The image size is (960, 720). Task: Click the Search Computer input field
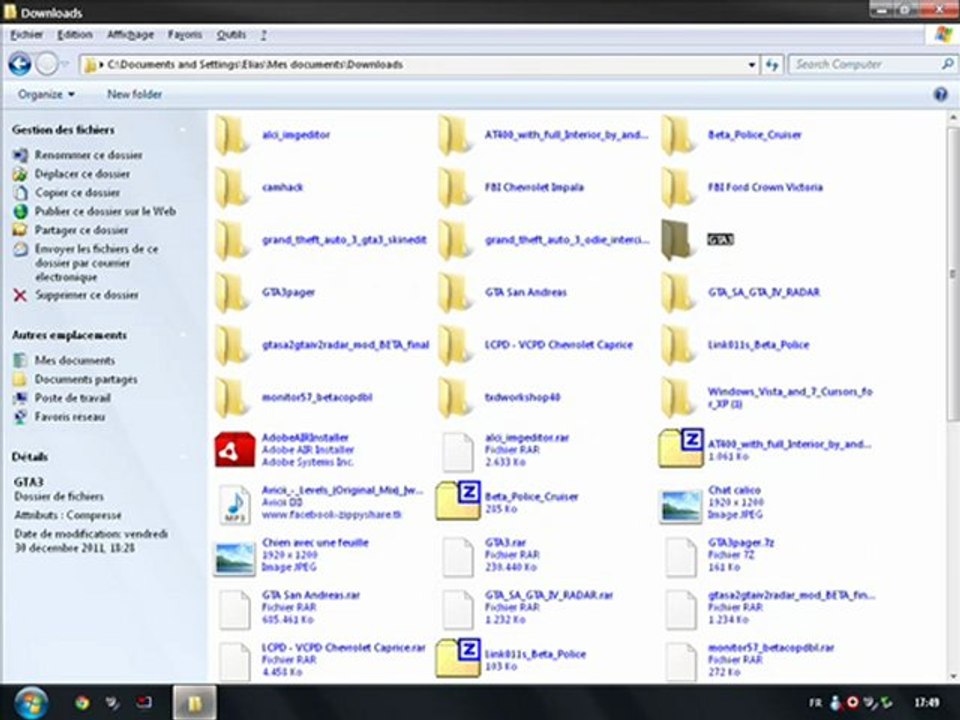point(866,64)
